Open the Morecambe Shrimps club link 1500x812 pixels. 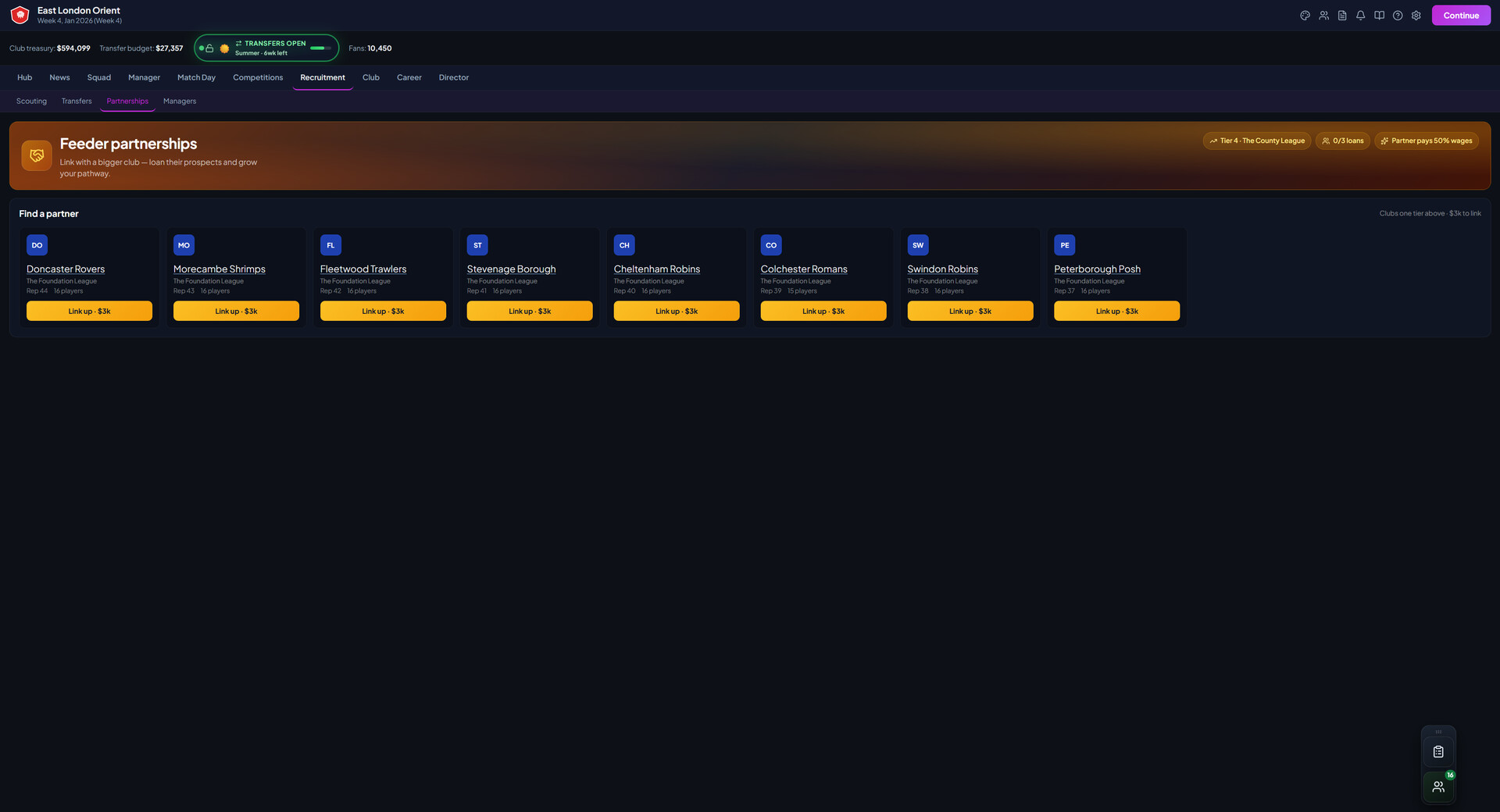(x=220, y=269)
